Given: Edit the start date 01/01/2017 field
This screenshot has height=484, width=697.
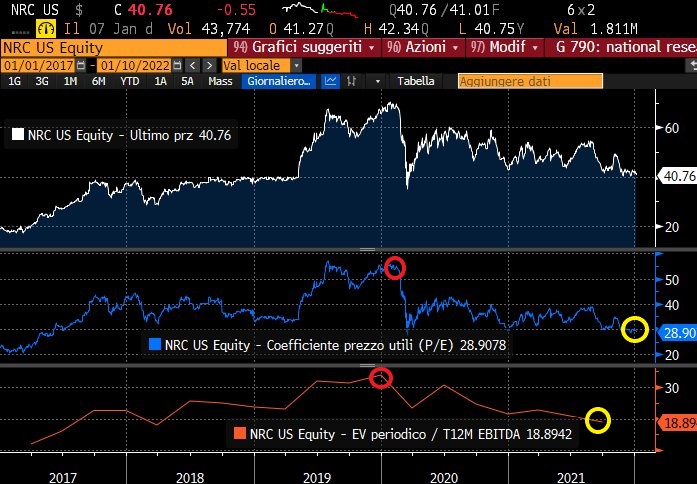Looking at the screenshot, I should coord(38,66).
